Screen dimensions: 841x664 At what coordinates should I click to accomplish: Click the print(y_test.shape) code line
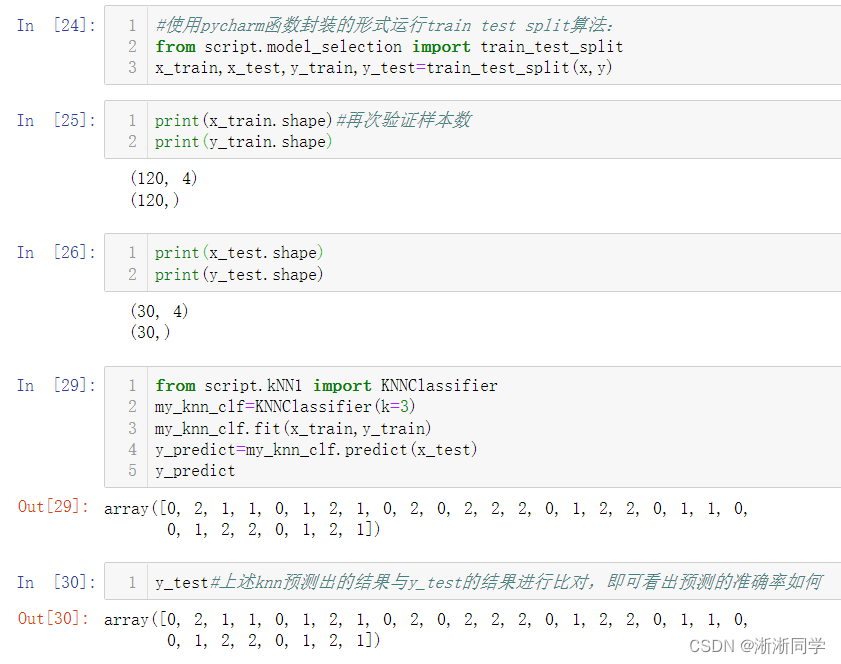click(x=239, y=275)
